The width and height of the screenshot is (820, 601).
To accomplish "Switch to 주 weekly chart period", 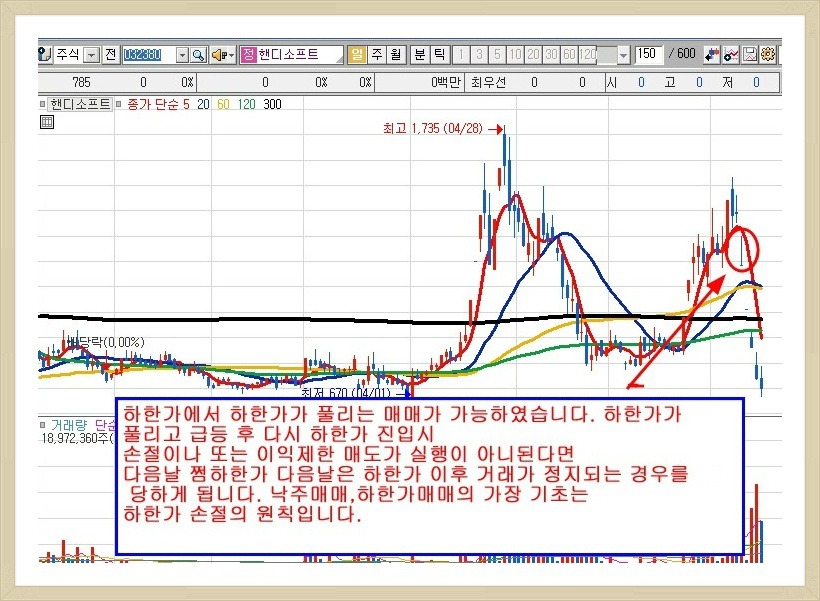I will pos(376,54).
